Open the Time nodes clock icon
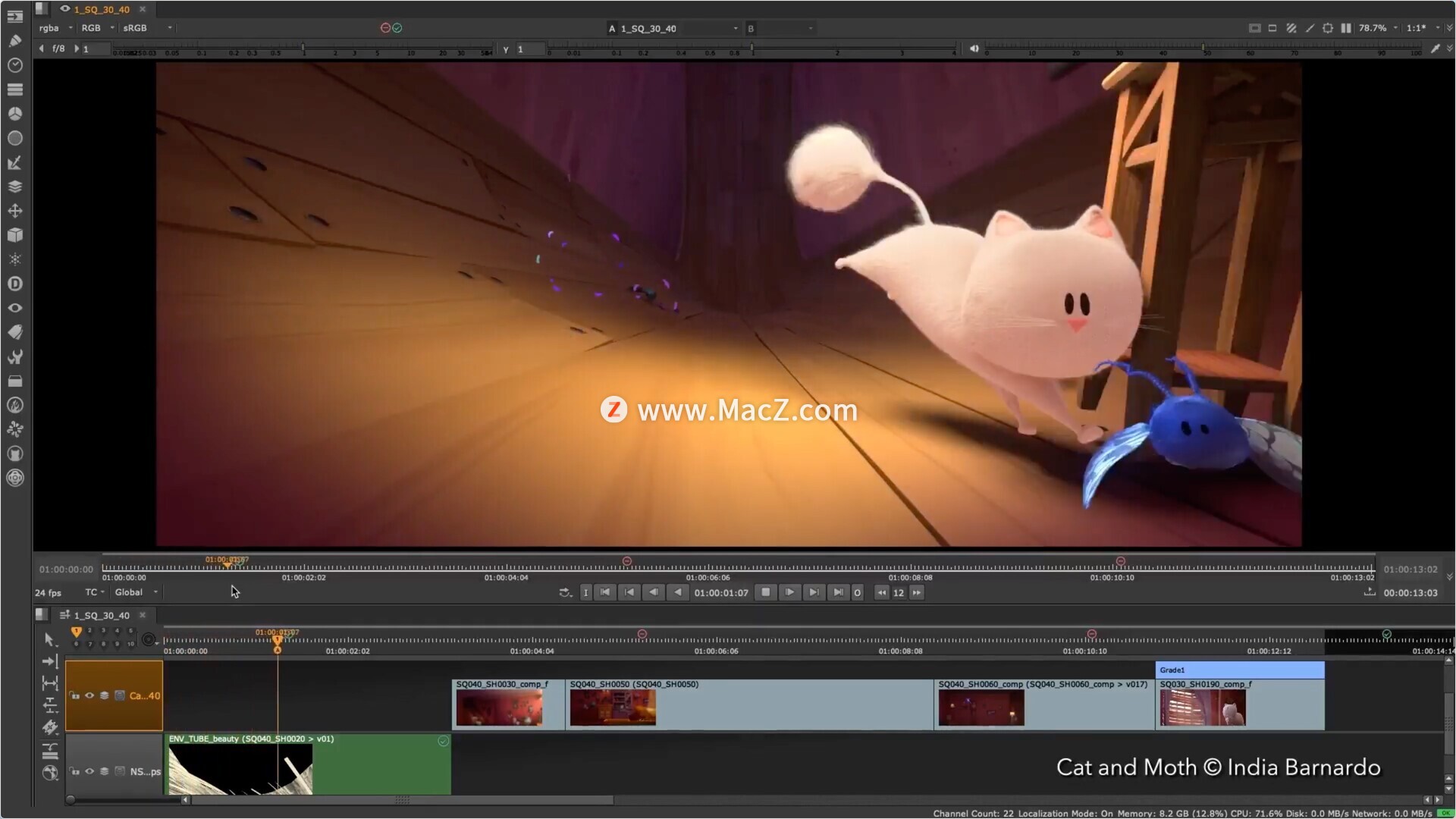 point(14,65)
